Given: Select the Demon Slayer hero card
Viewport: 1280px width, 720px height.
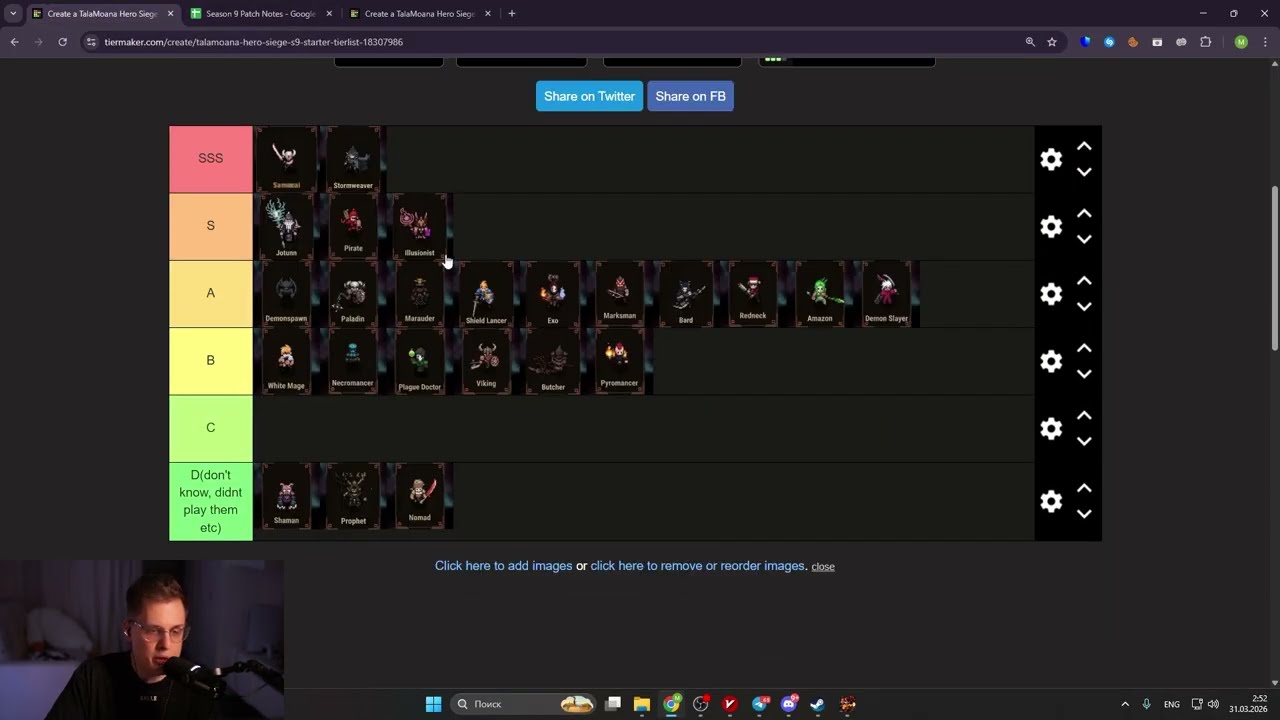Looking at the screenshot, I should click(x=886, y=294).
